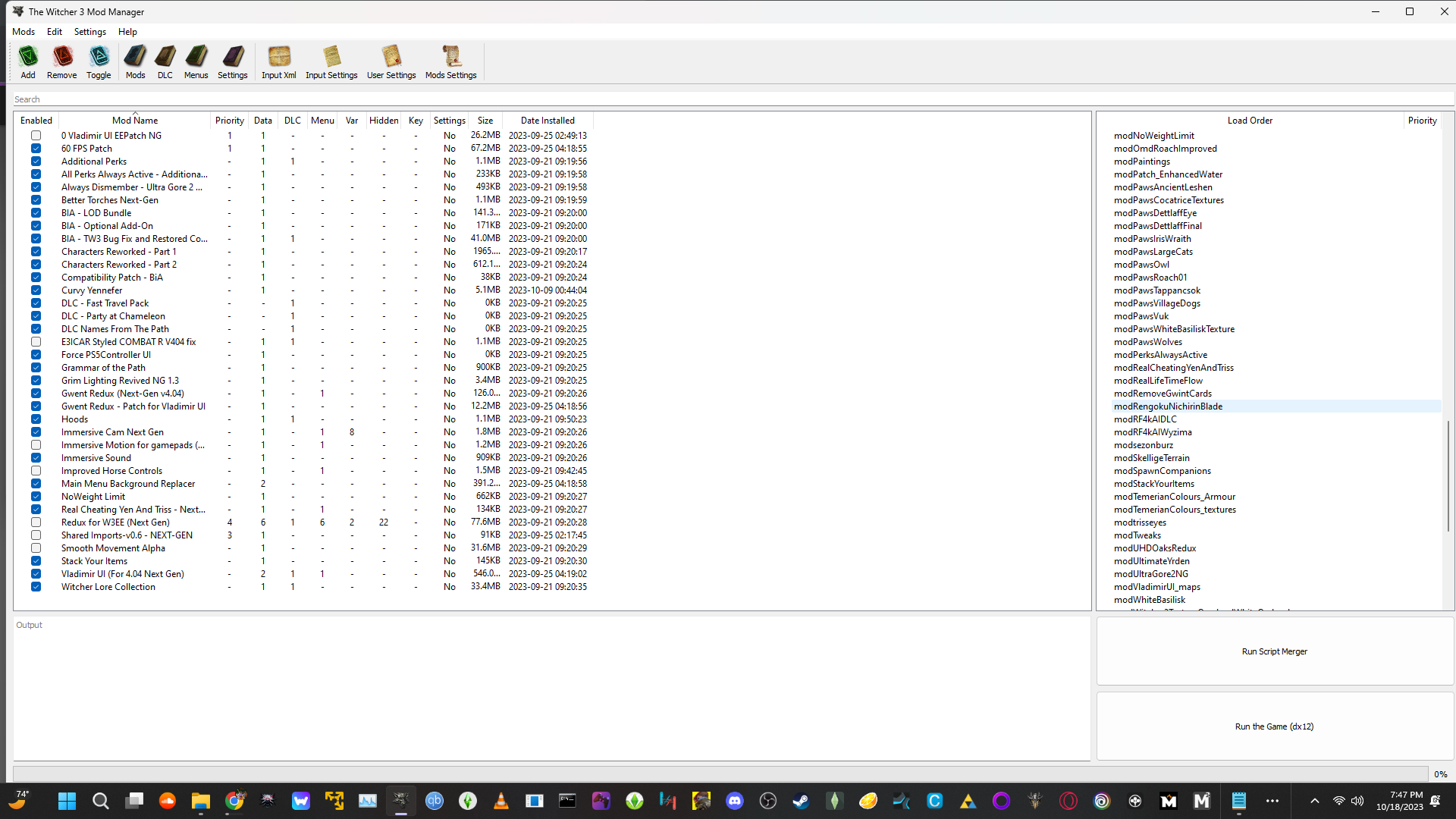
Task: Click Run Script Merger button
Action: (x=1275, y=651)
